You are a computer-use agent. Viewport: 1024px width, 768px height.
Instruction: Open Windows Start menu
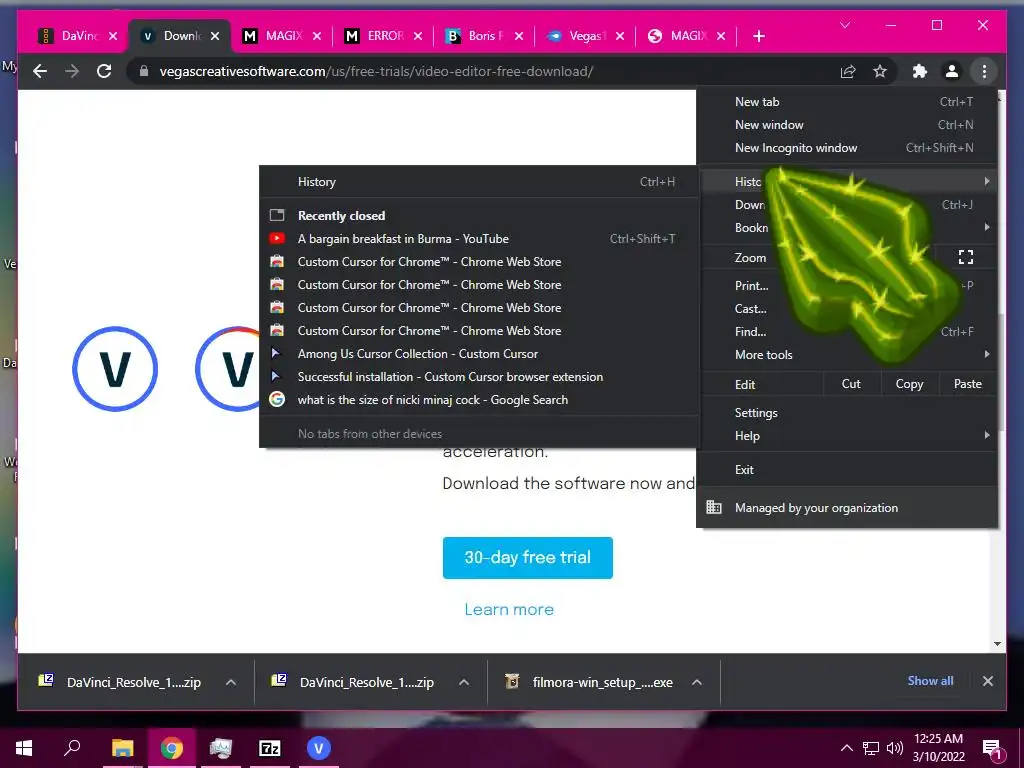[24, 748]
